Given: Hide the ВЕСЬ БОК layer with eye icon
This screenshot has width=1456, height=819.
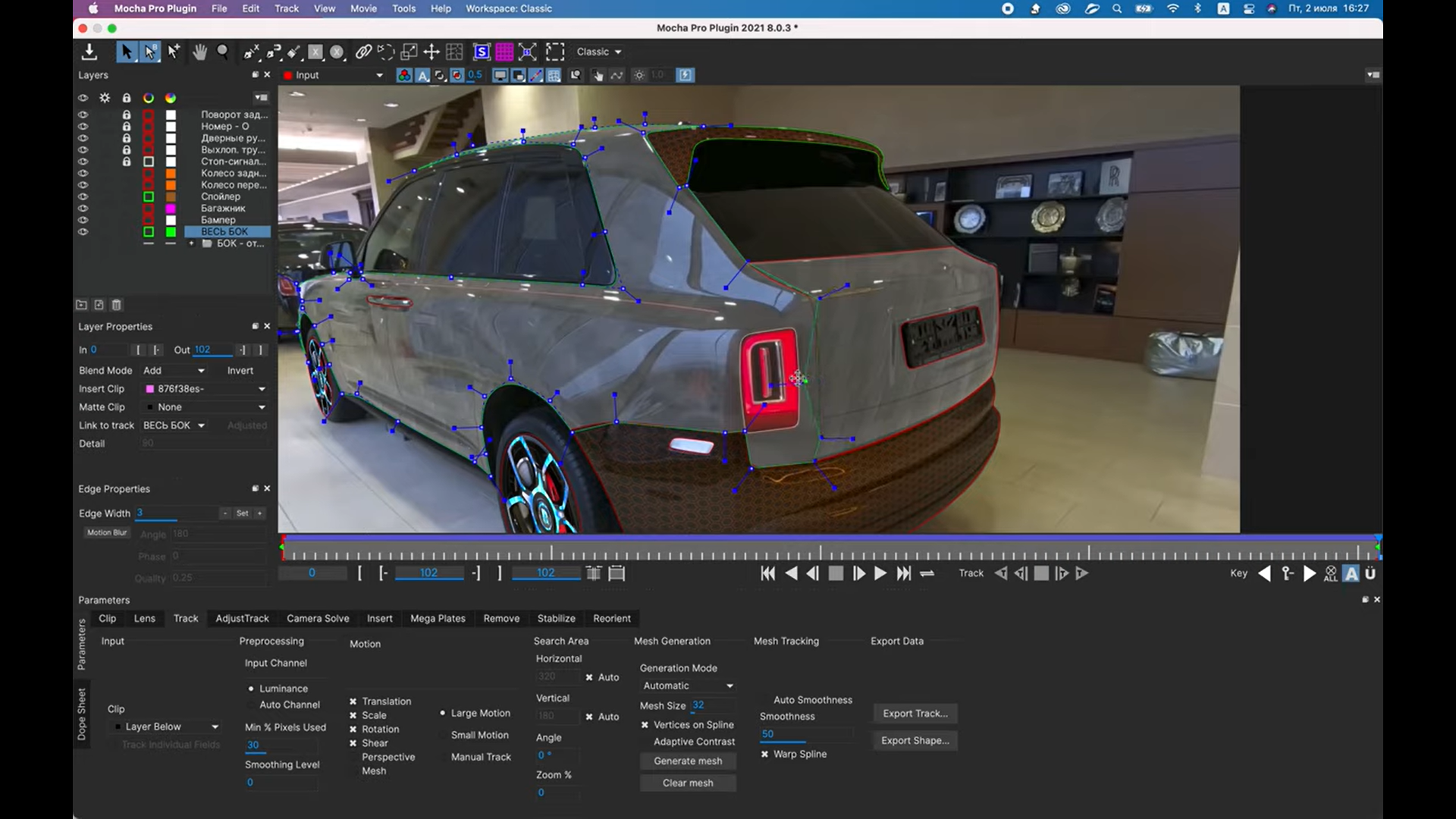Looking at the screenshot, I should [83, 231].
